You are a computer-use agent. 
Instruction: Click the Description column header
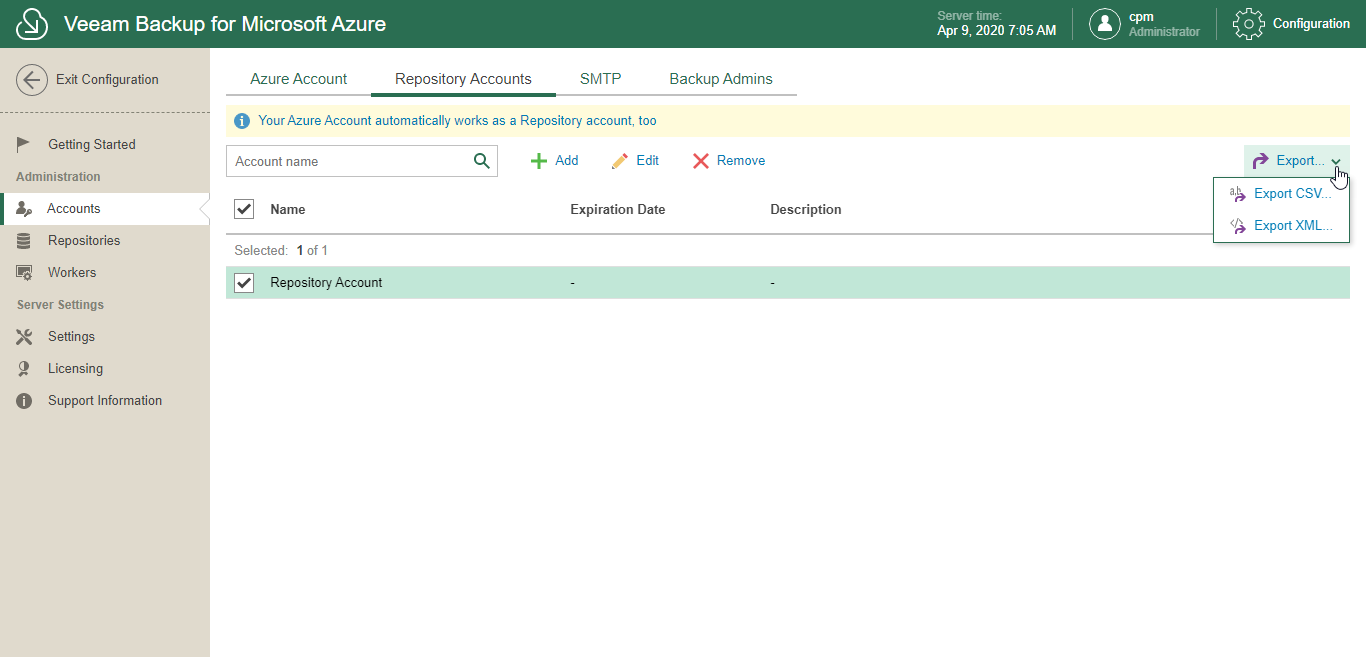point(806,210)
